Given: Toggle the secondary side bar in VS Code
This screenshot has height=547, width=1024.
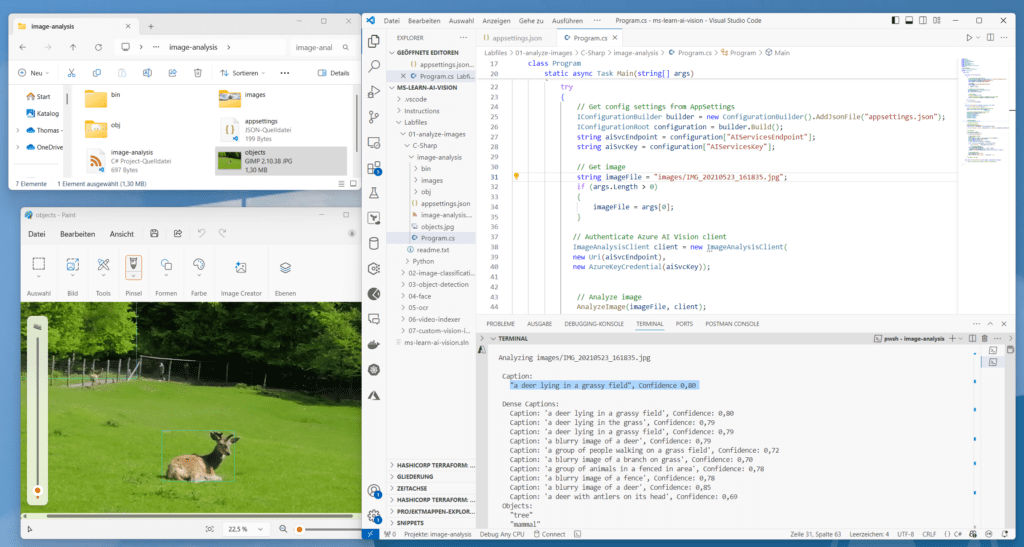Looking at the screenshot, I should tap(922, 21).
